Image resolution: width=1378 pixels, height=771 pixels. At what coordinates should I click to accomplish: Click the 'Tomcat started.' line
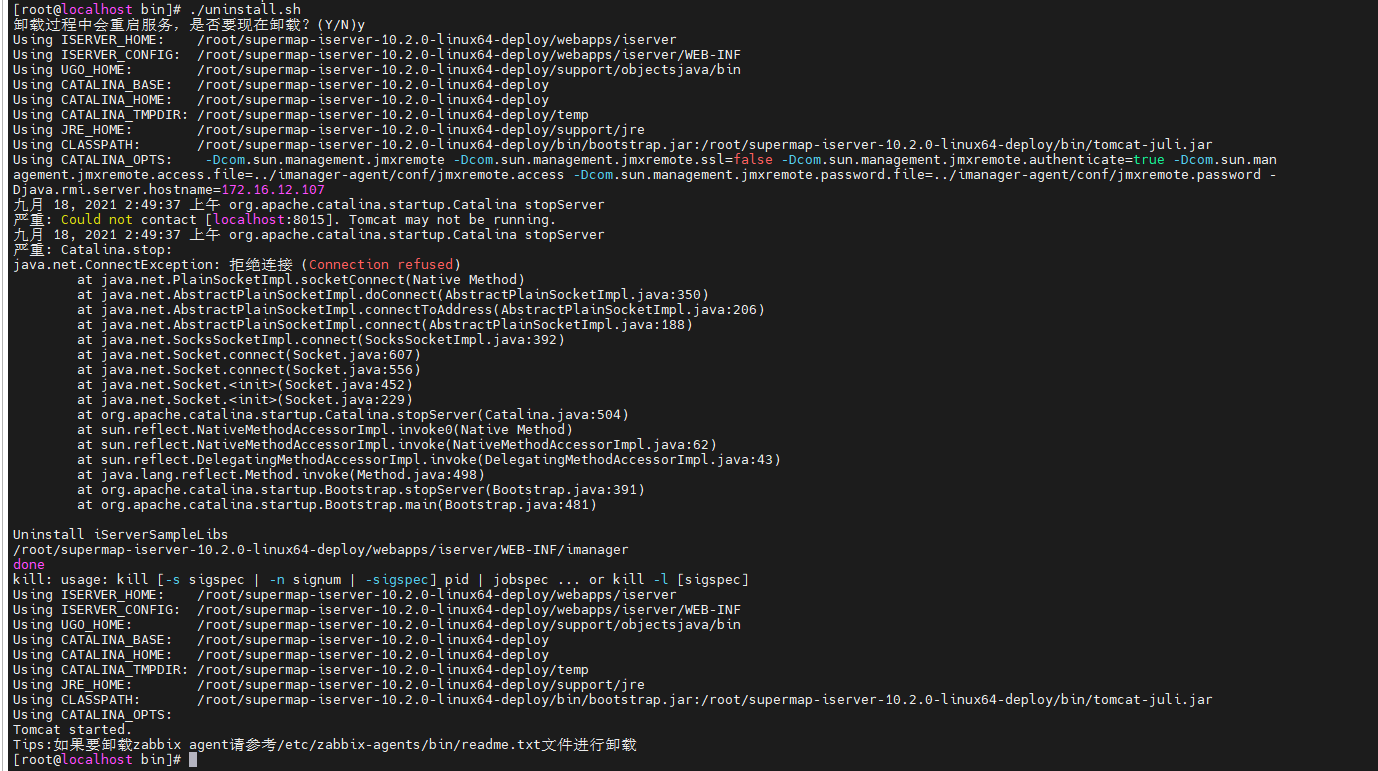(73, 729)
